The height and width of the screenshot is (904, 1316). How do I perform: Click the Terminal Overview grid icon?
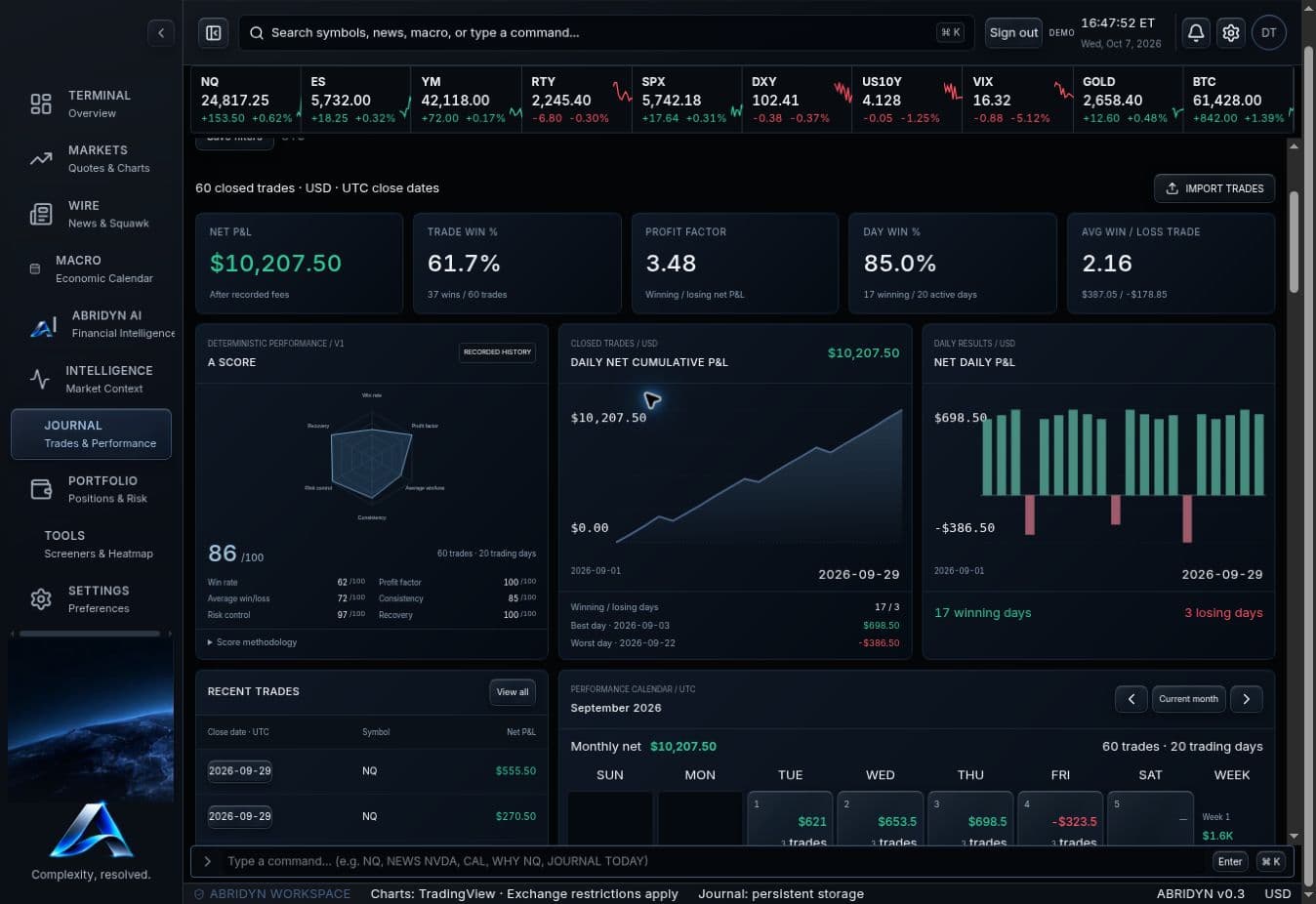[41, 103]
